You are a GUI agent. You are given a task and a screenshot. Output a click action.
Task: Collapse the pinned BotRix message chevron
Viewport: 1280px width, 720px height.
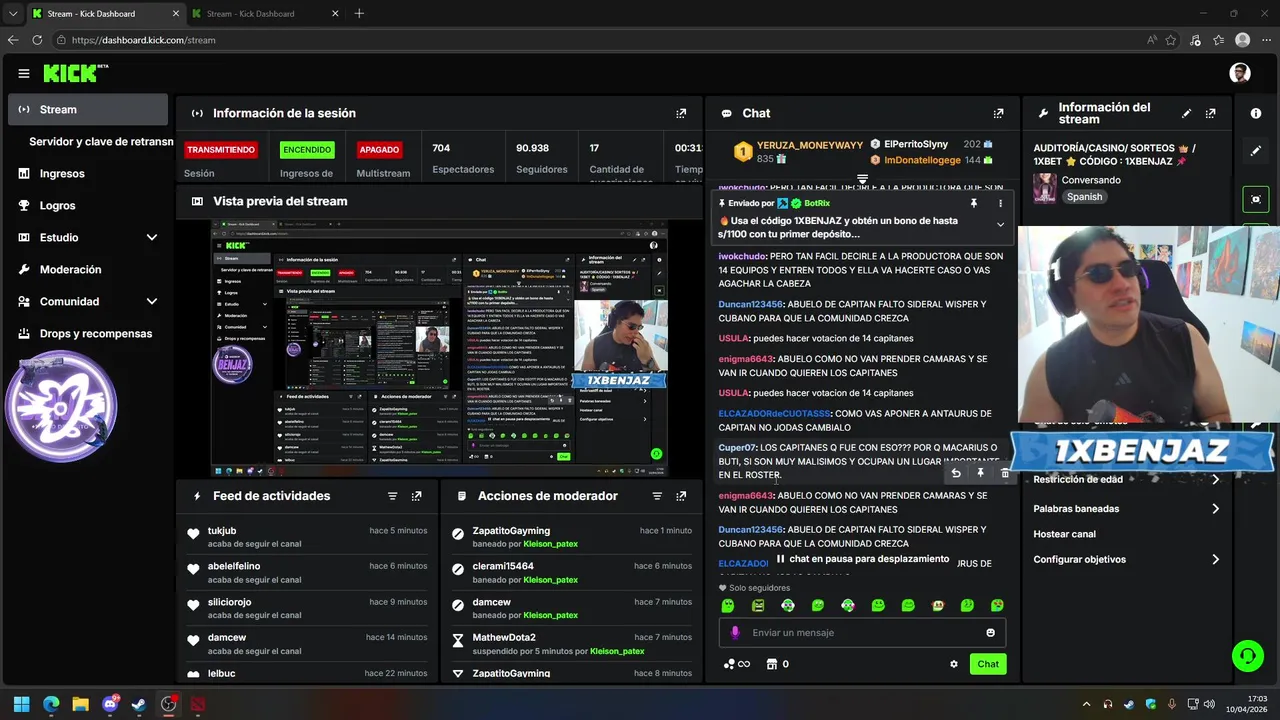pos(1000,225)
